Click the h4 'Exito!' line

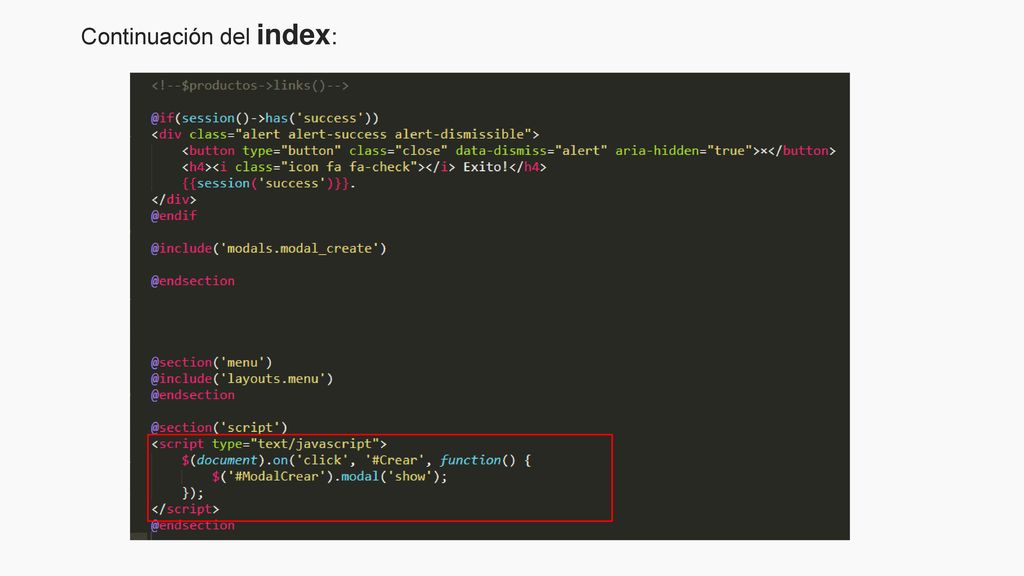[364, 167]
